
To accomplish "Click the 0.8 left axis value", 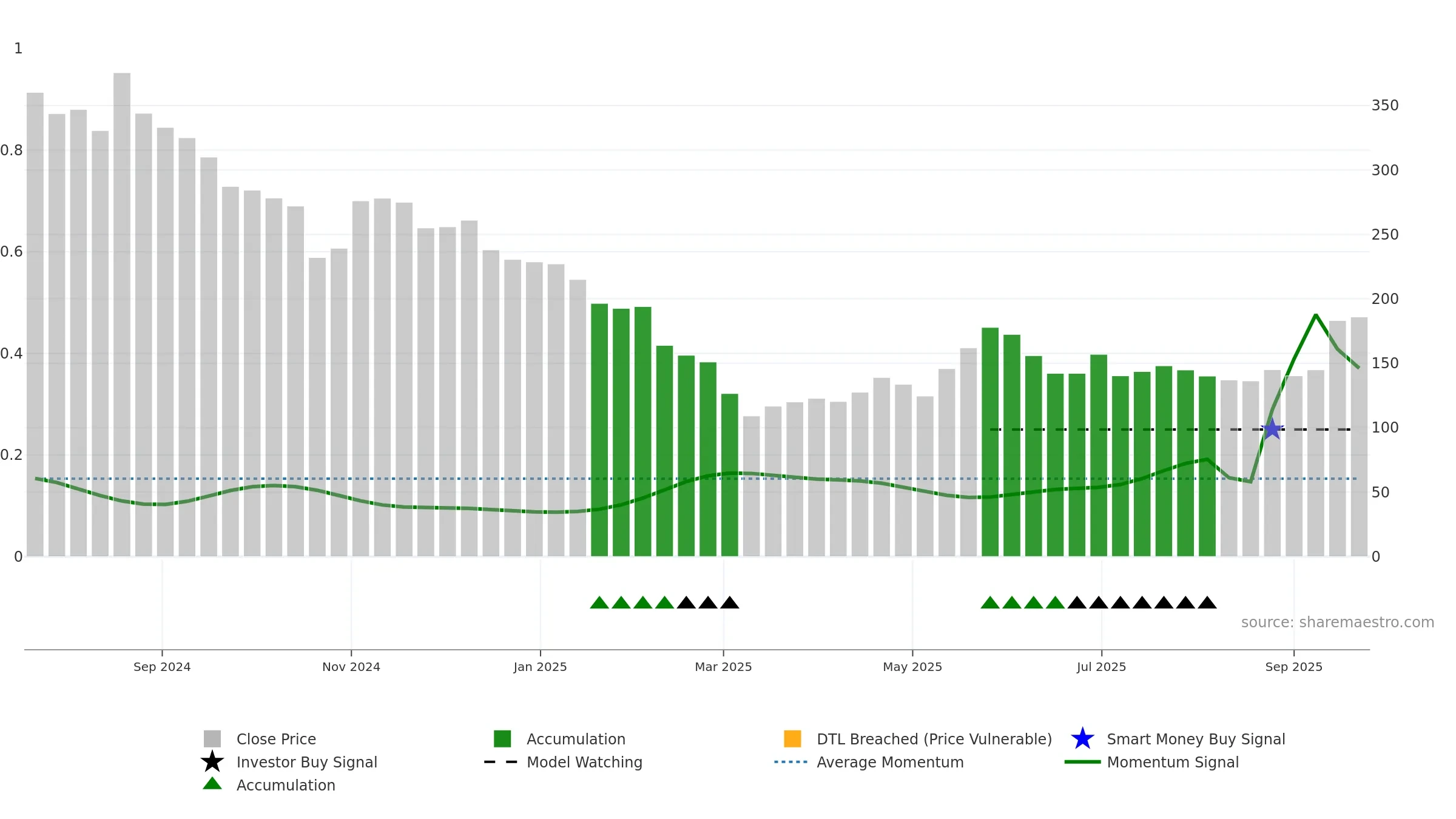I will (x=12, y=150).
